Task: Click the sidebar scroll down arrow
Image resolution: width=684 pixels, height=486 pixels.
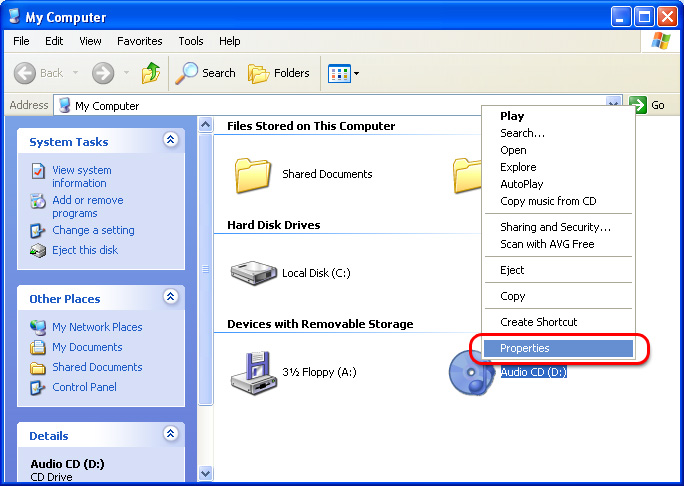Action: click(x=205, y=473)
